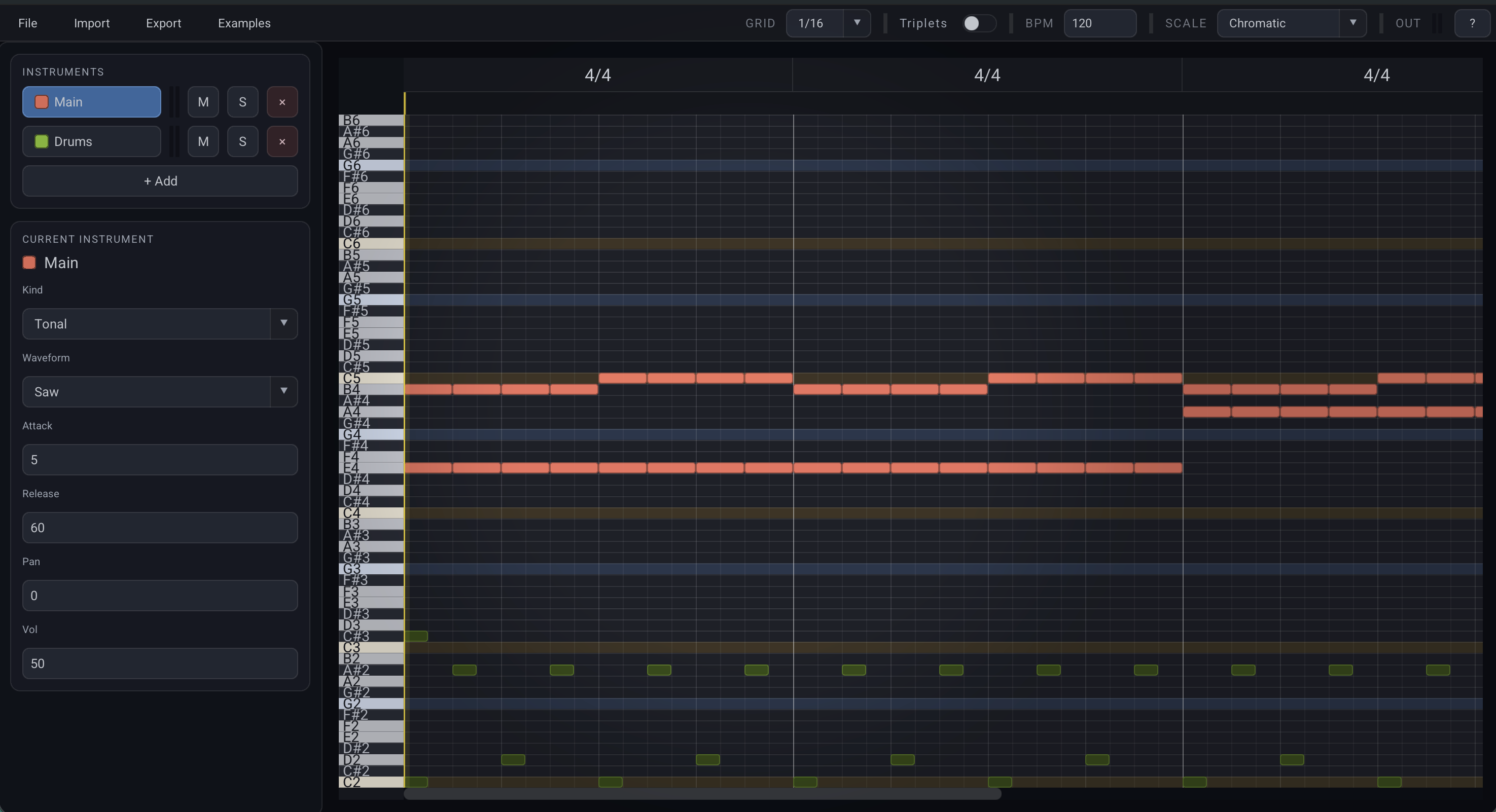
Task: Click the + Add instrument button
Action: (x=160, y=181)
